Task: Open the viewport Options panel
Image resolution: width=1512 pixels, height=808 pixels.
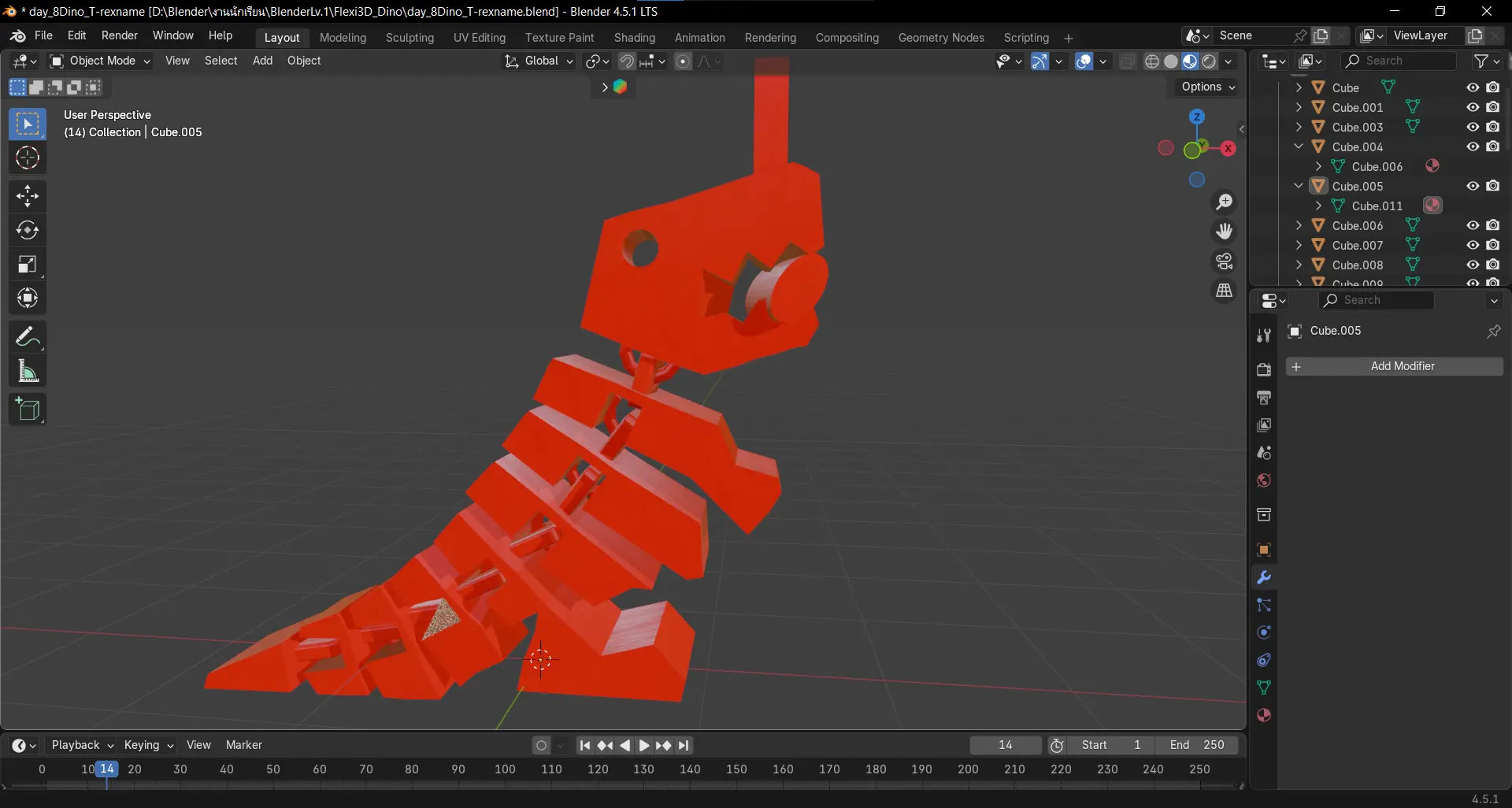Action: (x=1206, y=87)
